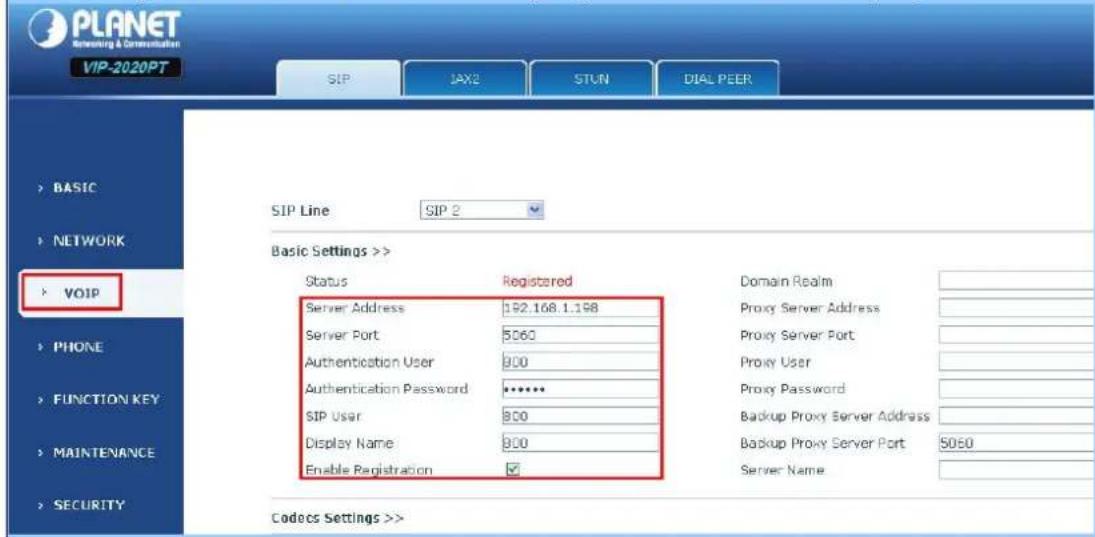Toggle the Enable Registration checkbox
This screenshot has height=537, width=1095.
coord(513,470)
